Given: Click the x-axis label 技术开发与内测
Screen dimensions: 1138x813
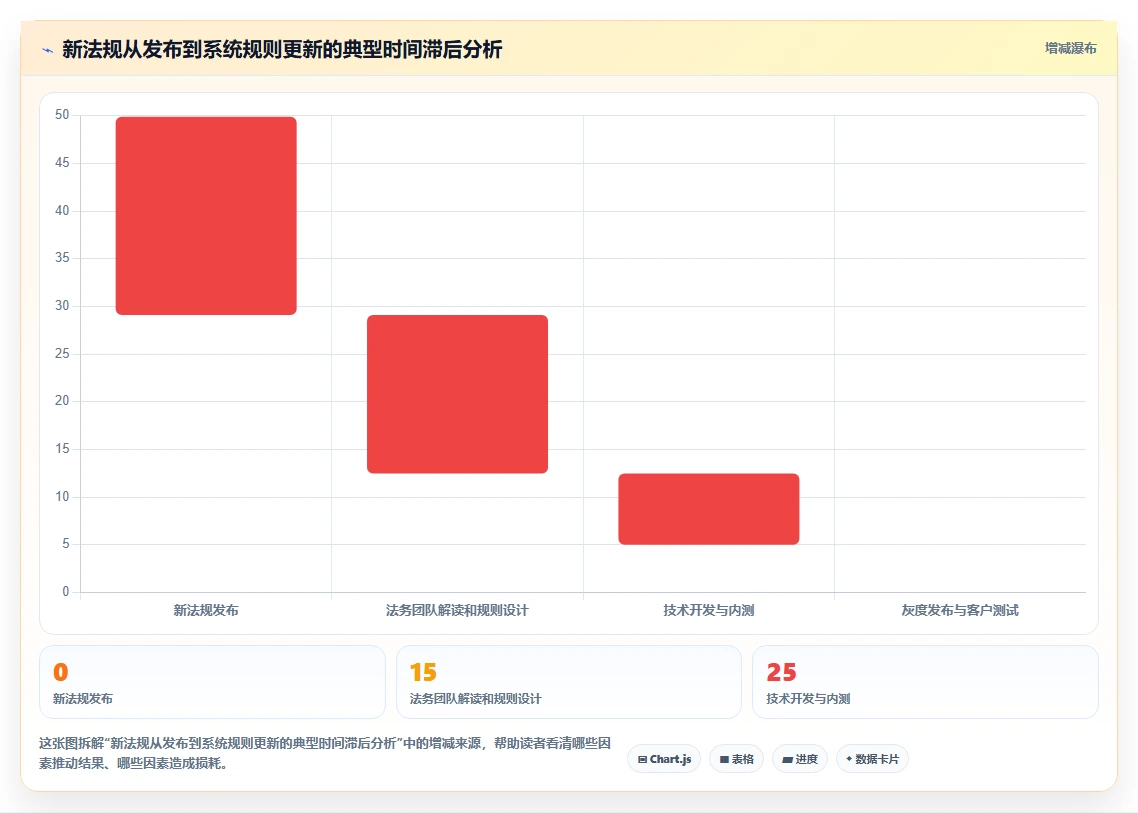Looking at the screenshot, I should point(708,610).
